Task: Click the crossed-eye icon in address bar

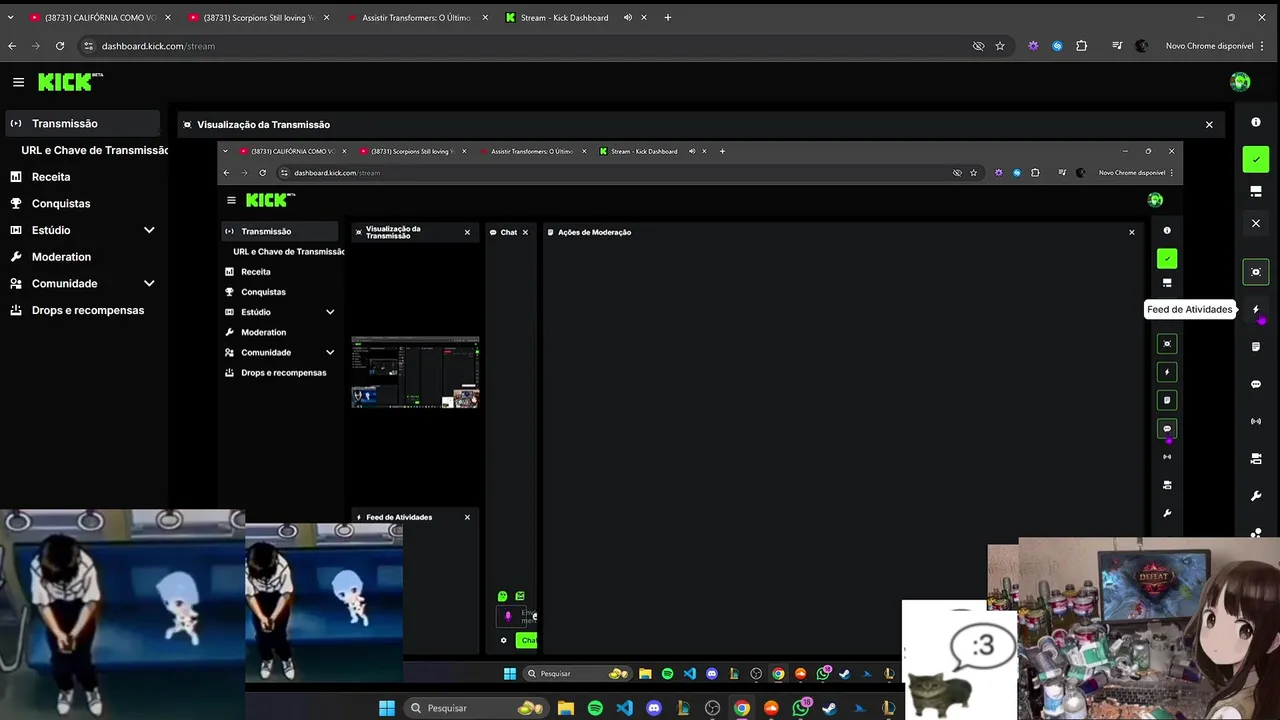Action: click(x=978, y=46)
